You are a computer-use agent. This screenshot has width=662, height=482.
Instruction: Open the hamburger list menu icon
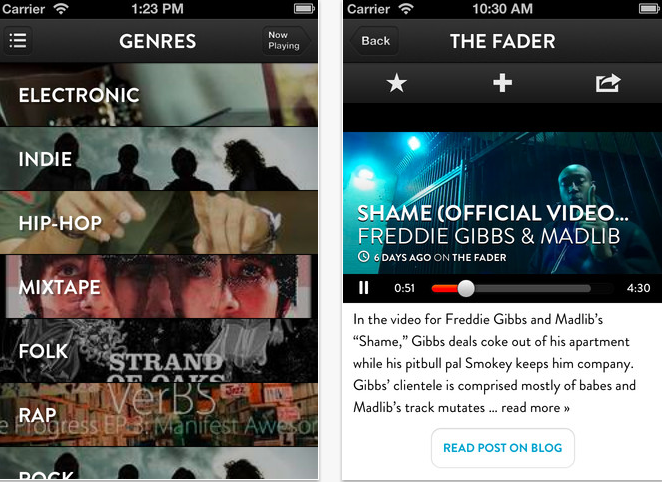pos(17,41)
